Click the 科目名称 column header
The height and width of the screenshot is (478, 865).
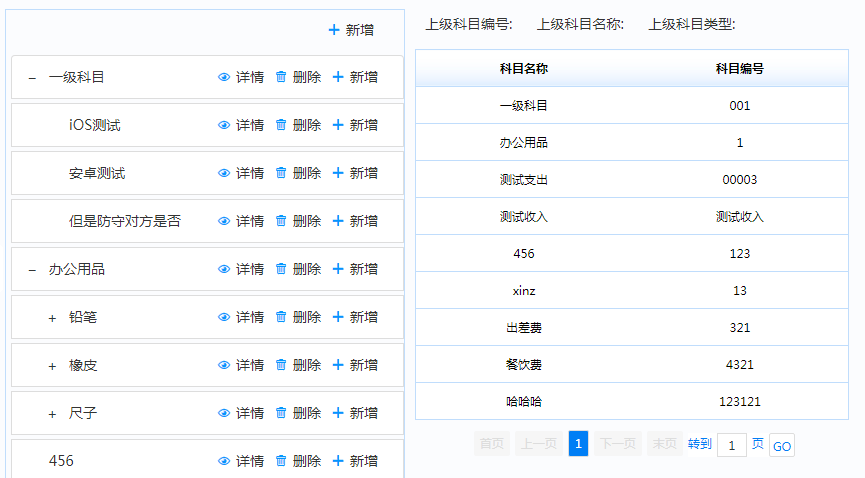[x=523, y=68]
